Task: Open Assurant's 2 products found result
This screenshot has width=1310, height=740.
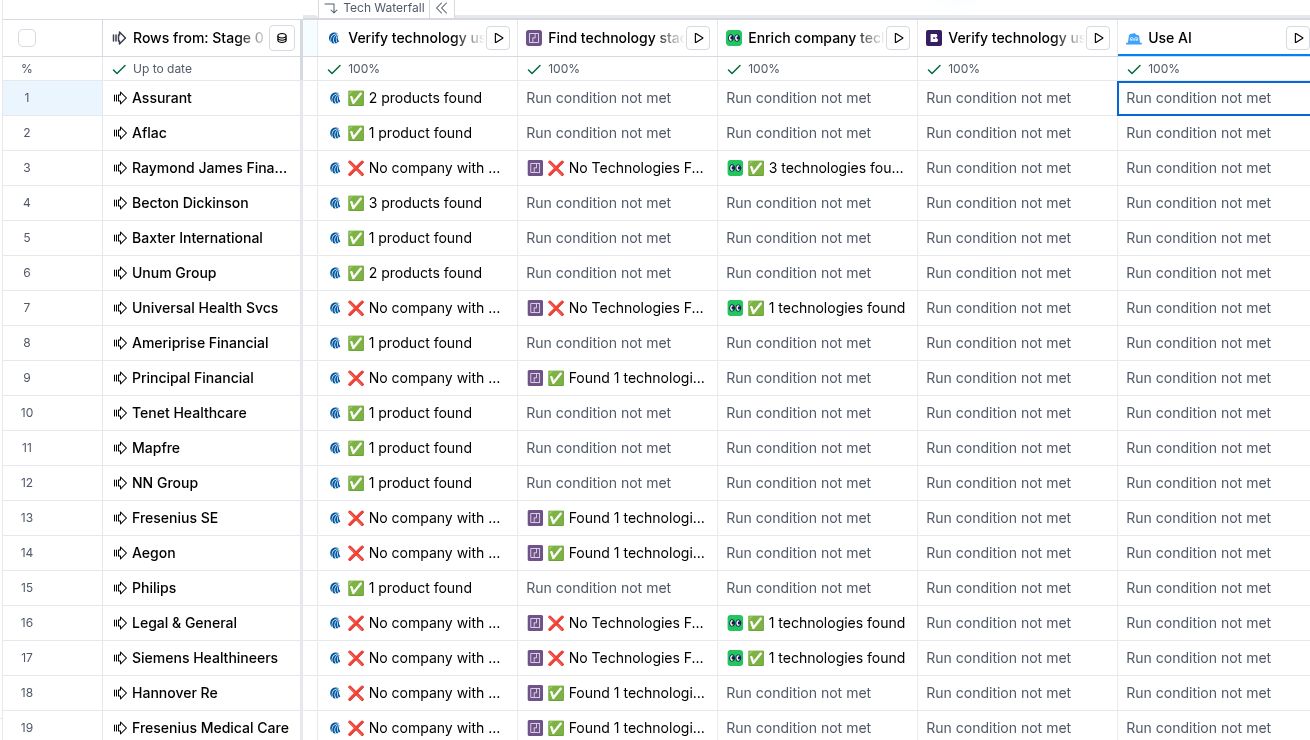Action: (417, 98)
